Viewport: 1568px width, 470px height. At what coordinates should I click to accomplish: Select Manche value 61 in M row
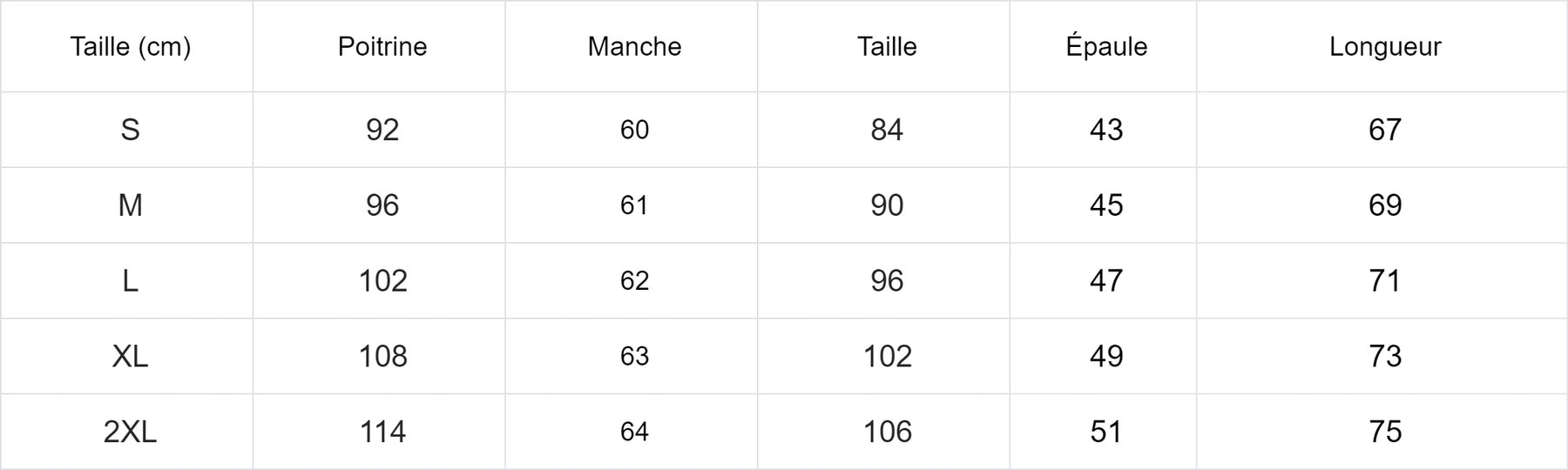point(634,205)
